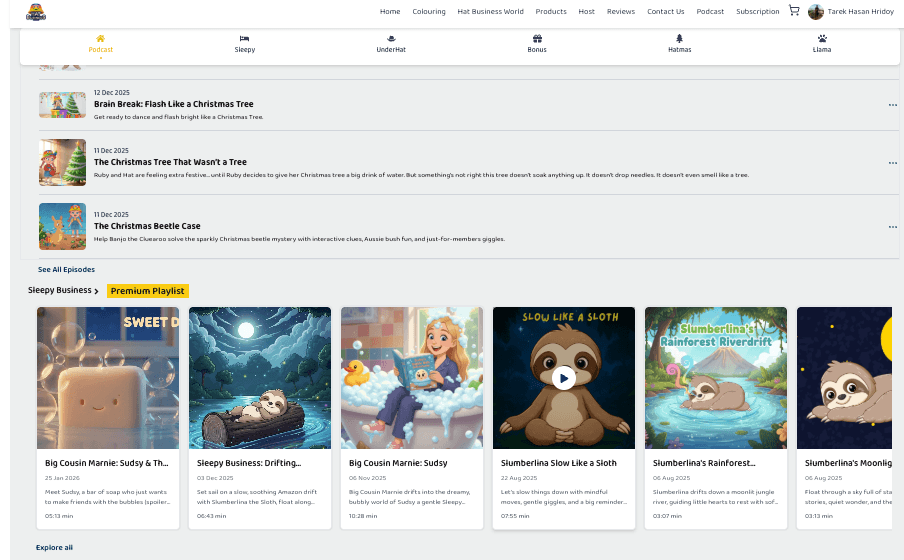The width and height of the screenshot is (904, 560).
Task: Click the site logo in header
Action: point(36,12)
